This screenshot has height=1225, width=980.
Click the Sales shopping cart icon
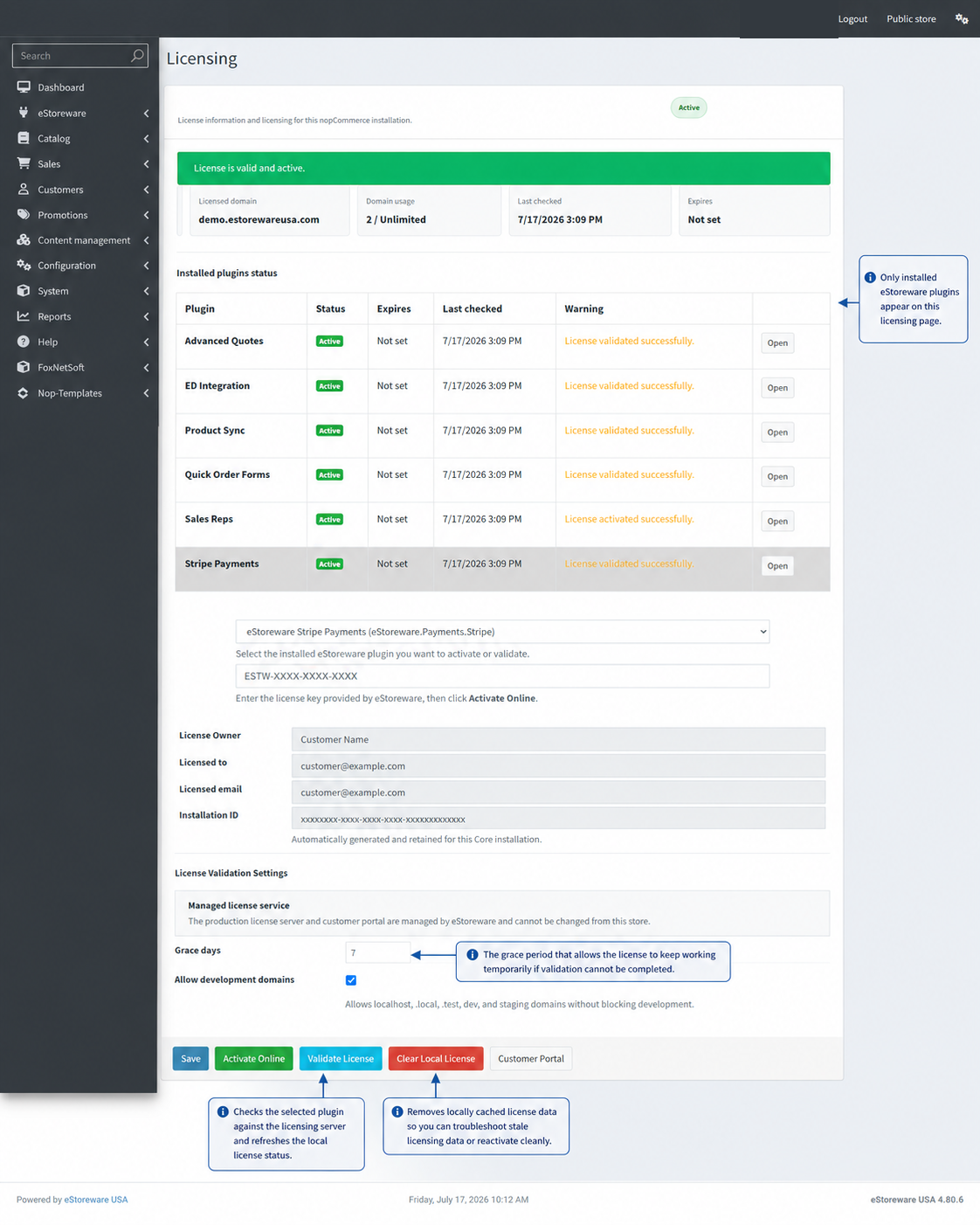[x=24, y=163]
